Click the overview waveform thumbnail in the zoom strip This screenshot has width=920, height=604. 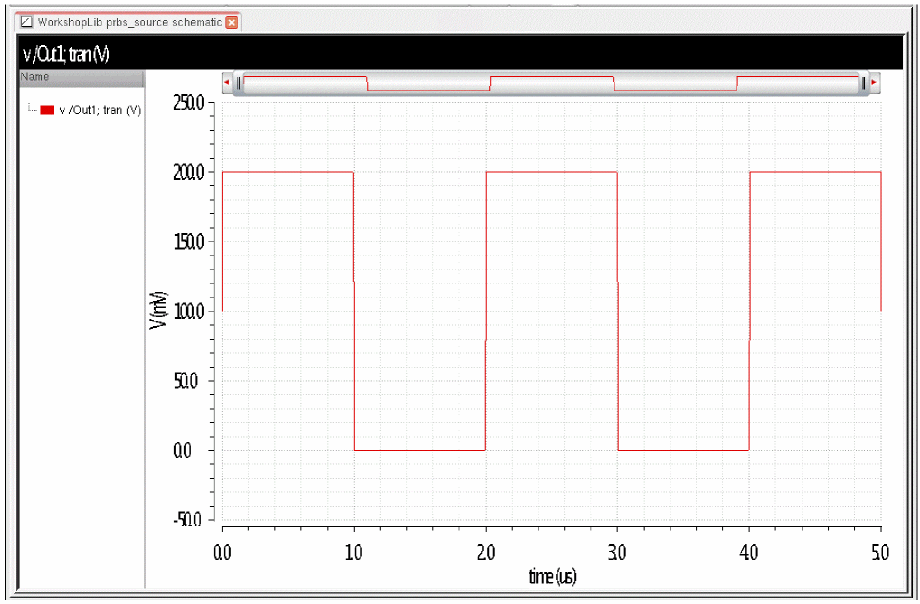[551, 83]
